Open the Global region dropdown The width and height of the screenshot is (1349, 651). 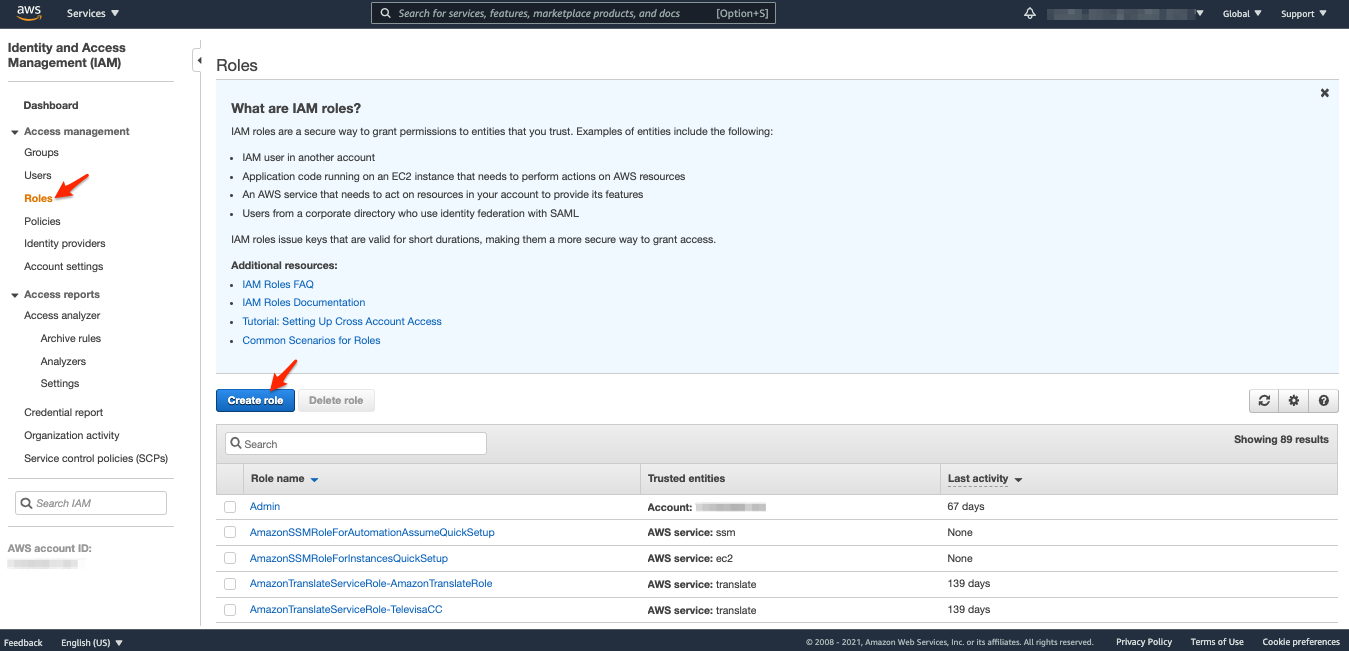point(1242,14)
